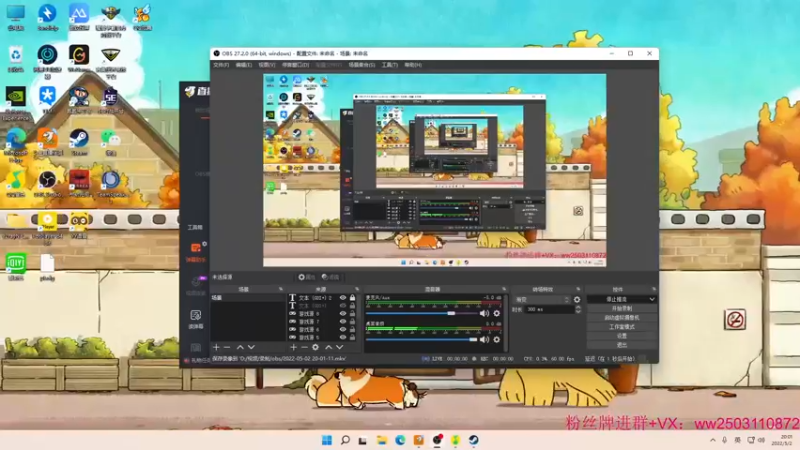The image size is (800, 450).
Task: Mute the 桌面音频 speaker icon
Action: point(484,339)
